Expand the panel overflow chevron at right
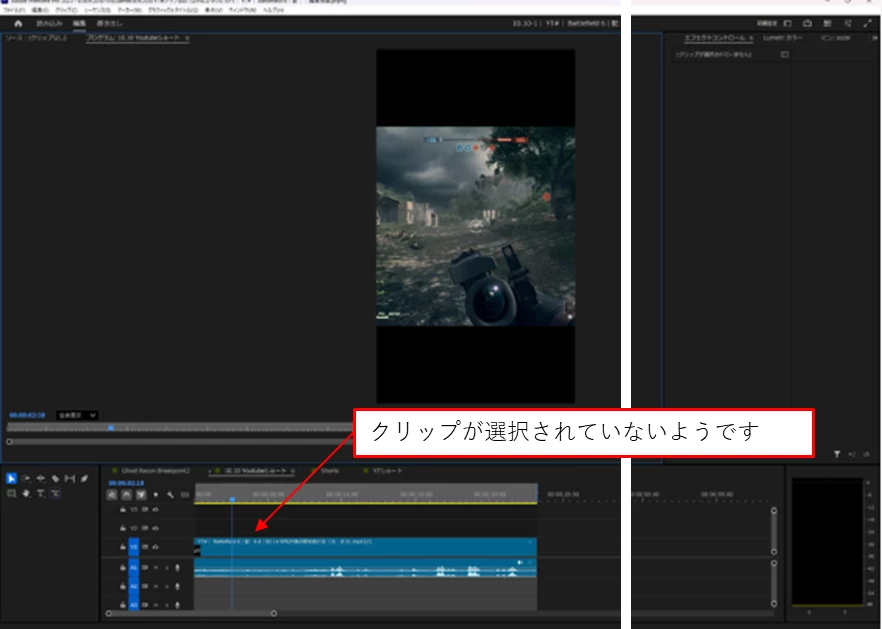 coord(875,38)
